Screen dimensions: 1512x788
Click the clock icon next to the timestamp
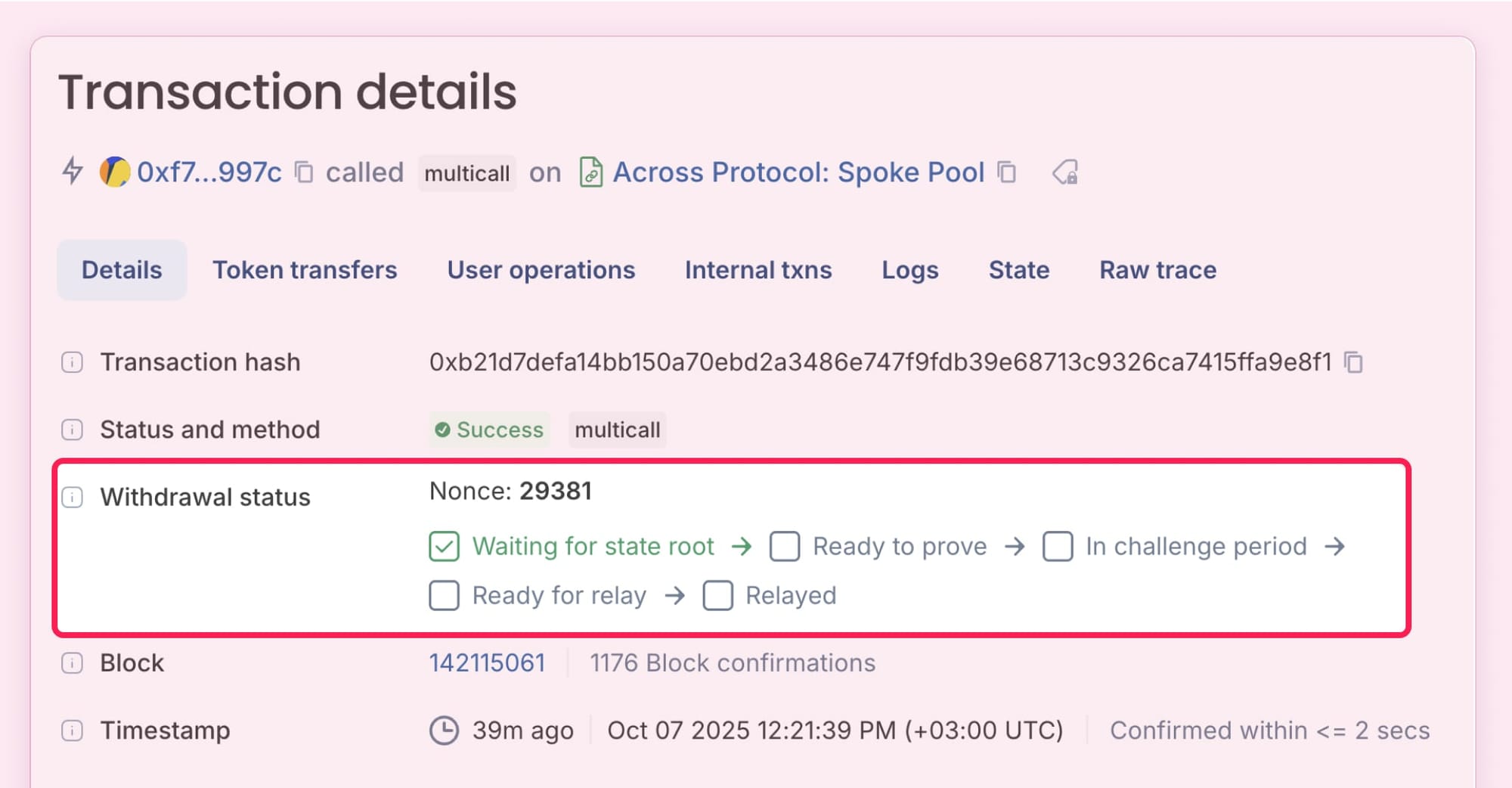(x=445, y=731)
